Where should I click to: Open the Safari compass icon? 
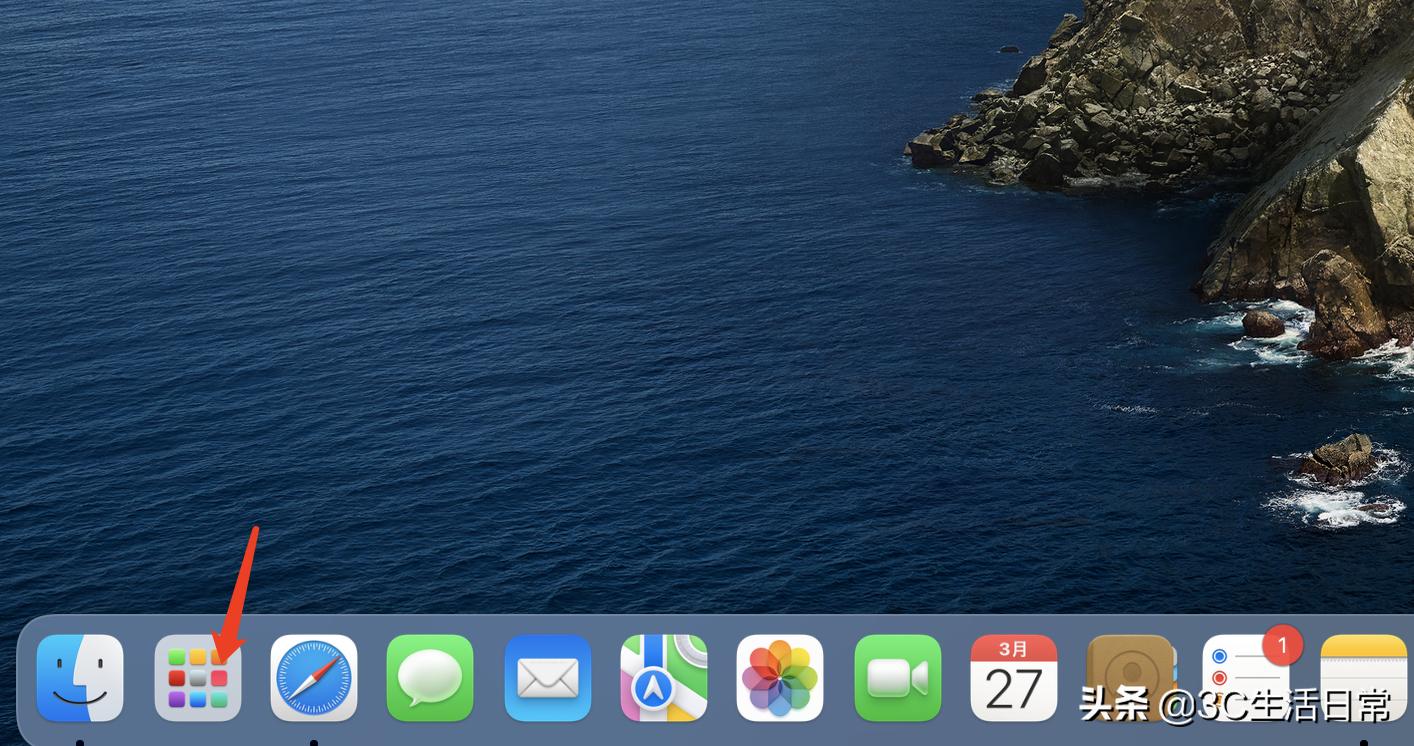(314, 677)
